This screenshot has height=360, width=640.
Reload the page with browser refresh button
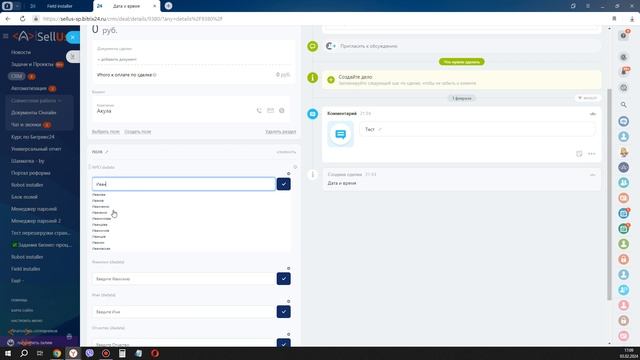(x=22, y=19)
